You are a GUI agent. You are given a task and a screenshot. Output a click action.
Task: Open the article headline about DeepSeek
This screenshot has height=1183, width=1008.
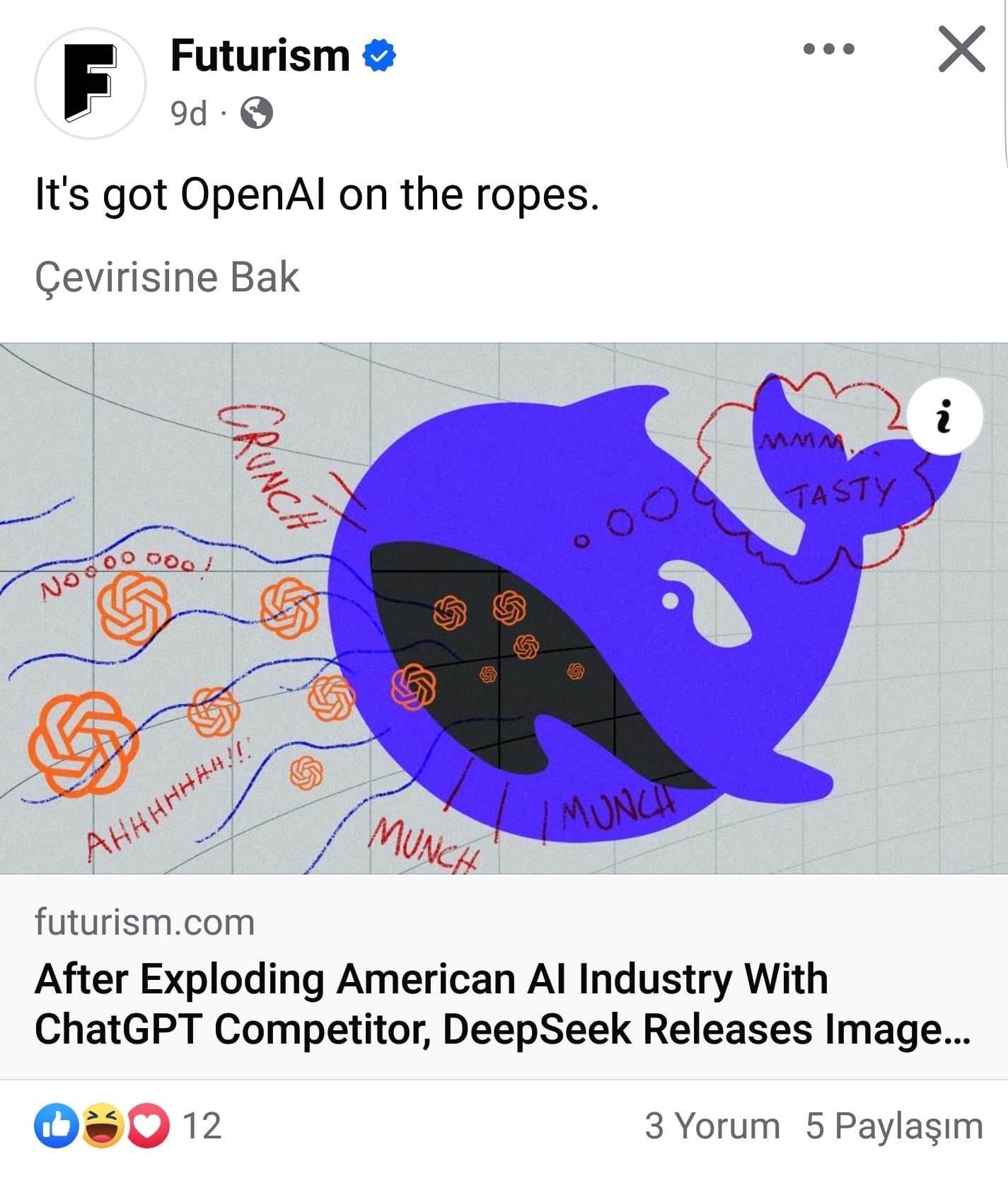502,1003
